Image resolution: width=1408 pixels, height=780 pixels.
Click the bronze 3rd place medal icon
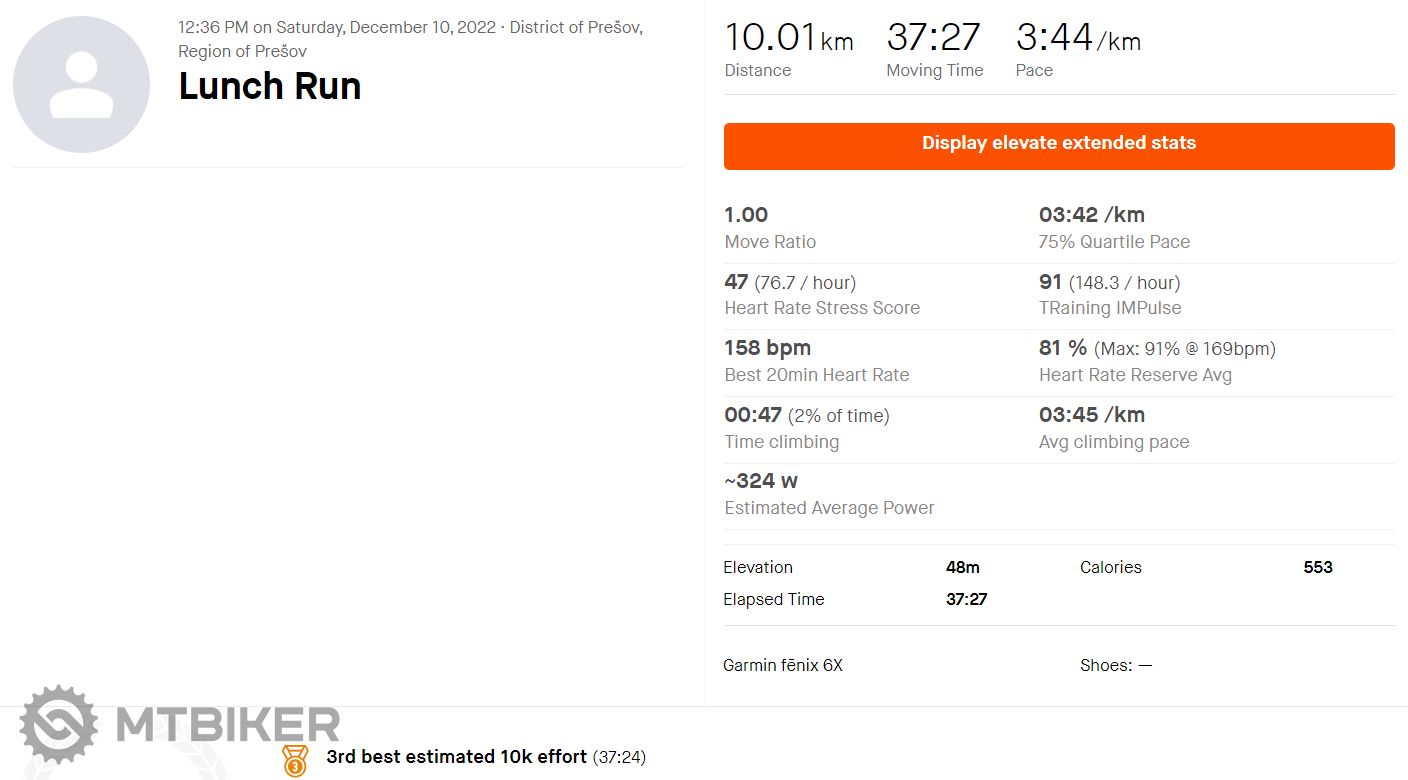(x=295, y=760)
